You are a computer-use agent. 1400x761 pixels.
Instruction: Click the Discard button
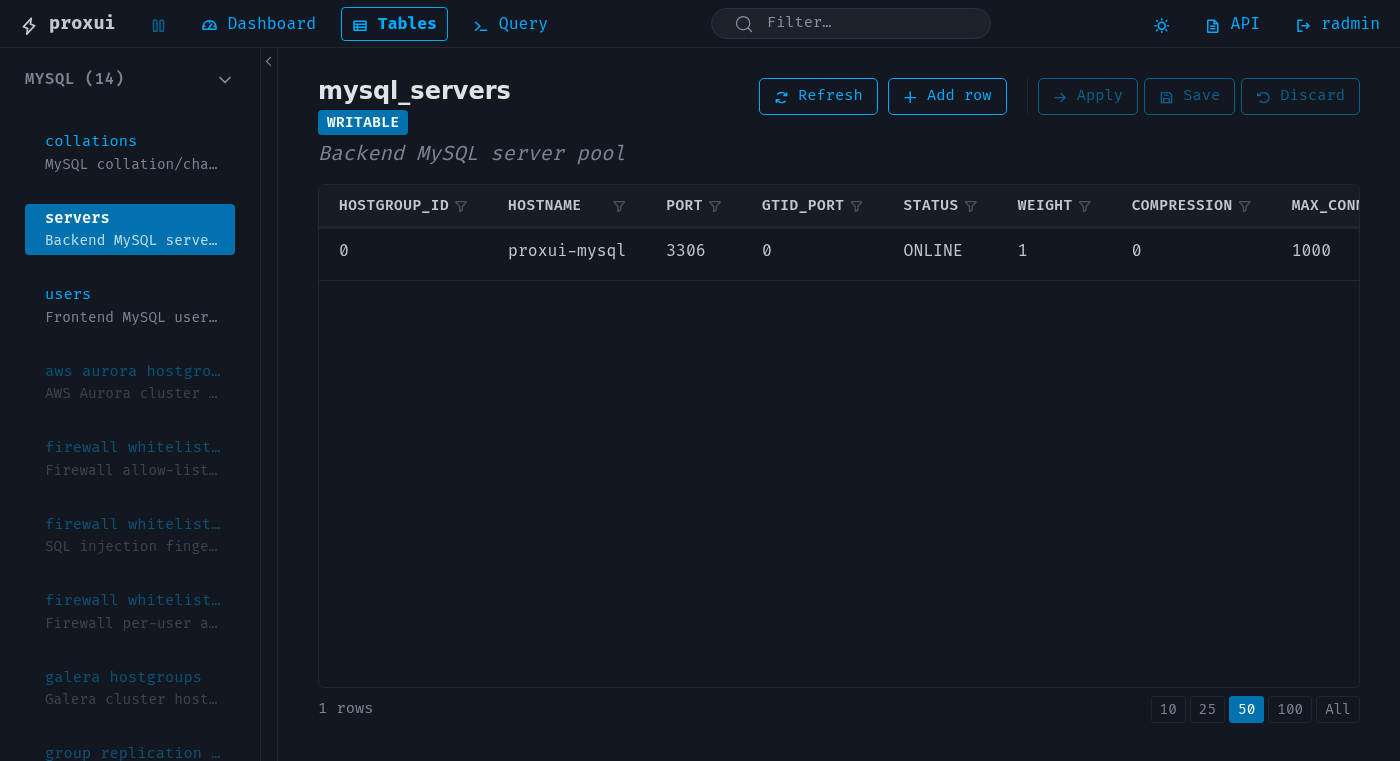pyautogui.click(x=1300, y=96)
